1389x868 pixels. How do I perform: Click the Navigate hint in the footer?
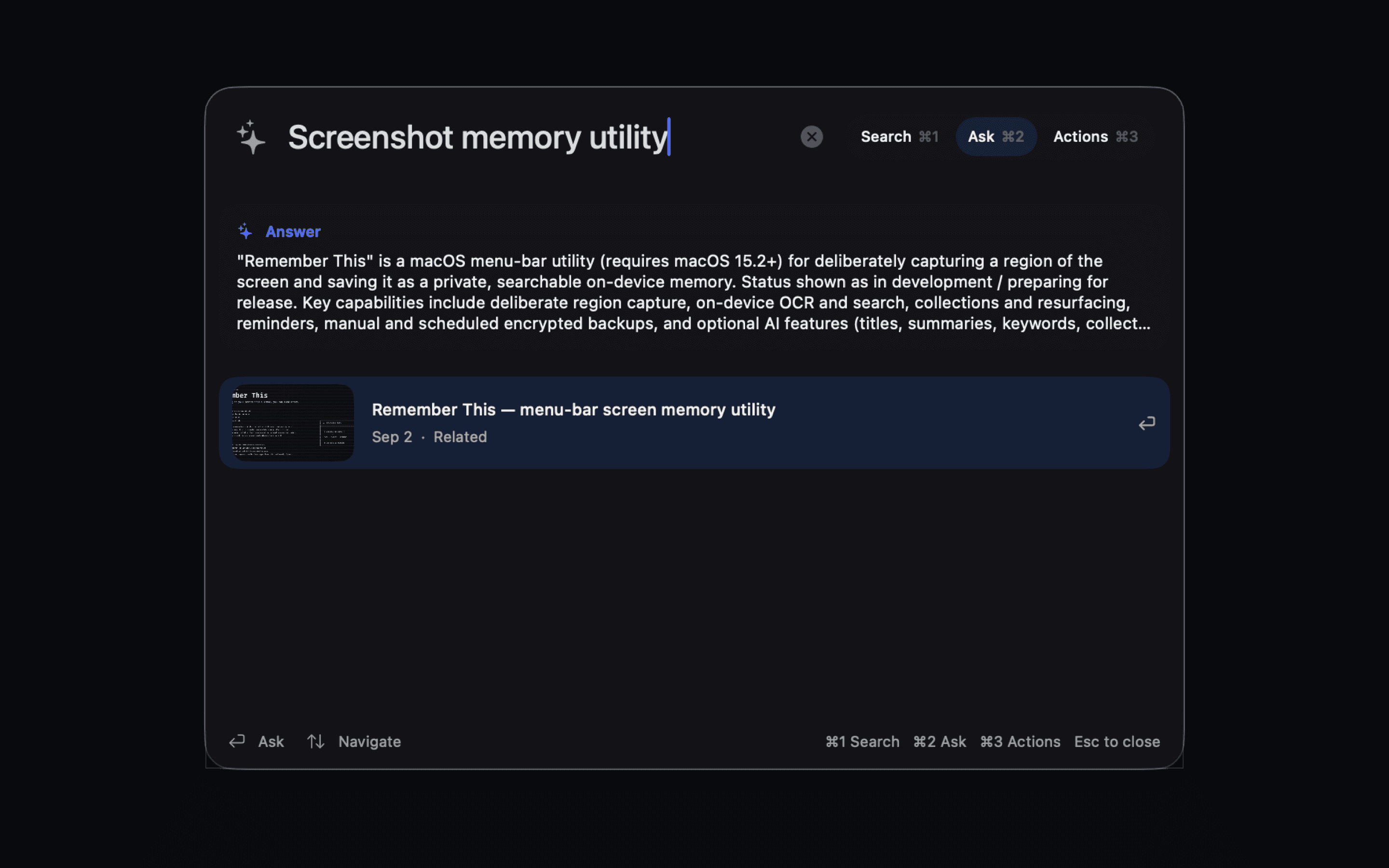pos(369,742)
